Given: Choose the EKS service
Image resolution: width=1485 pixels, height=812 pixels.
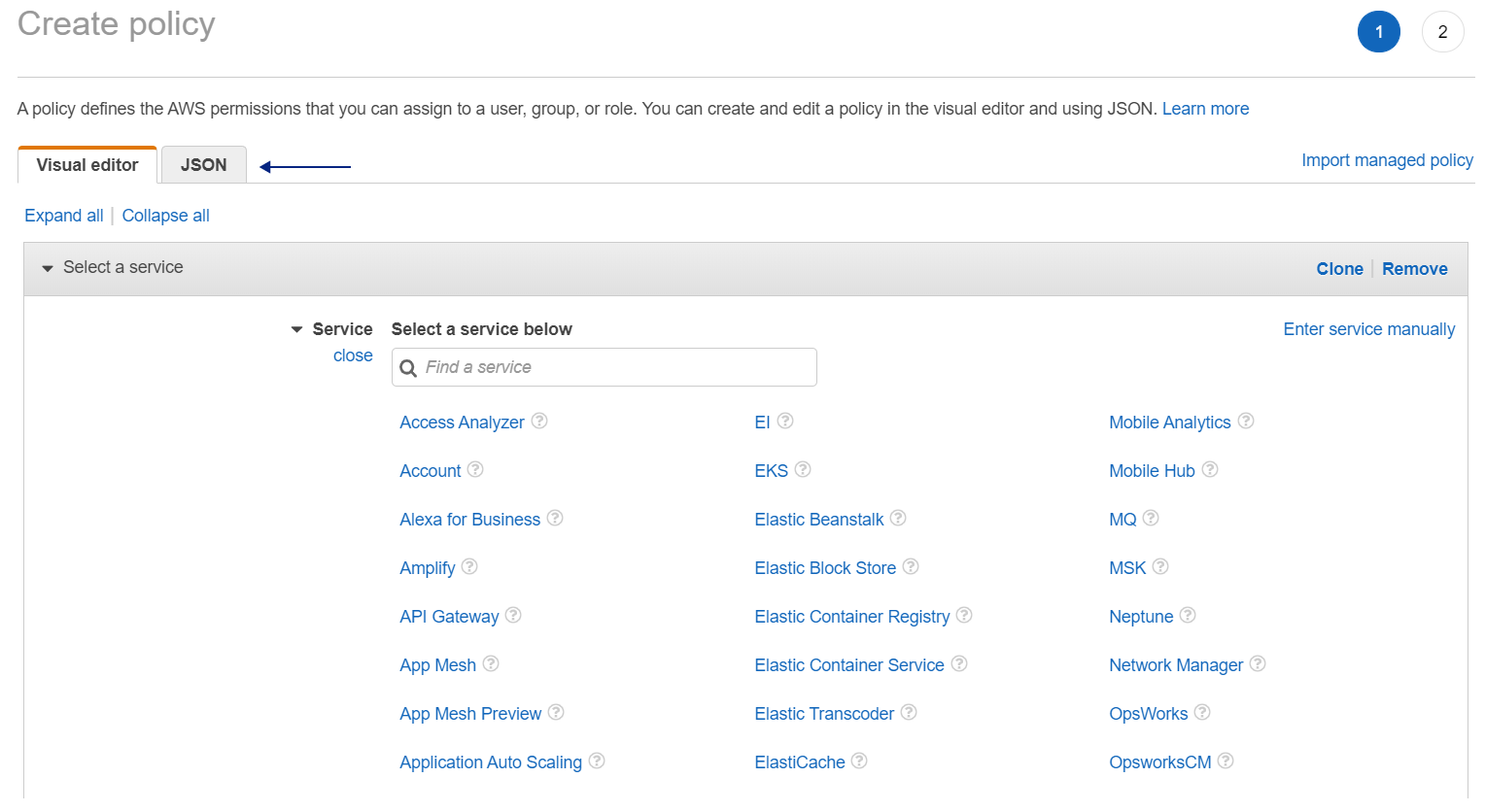Looking at the screenshot, I should [x=772, y=471].
